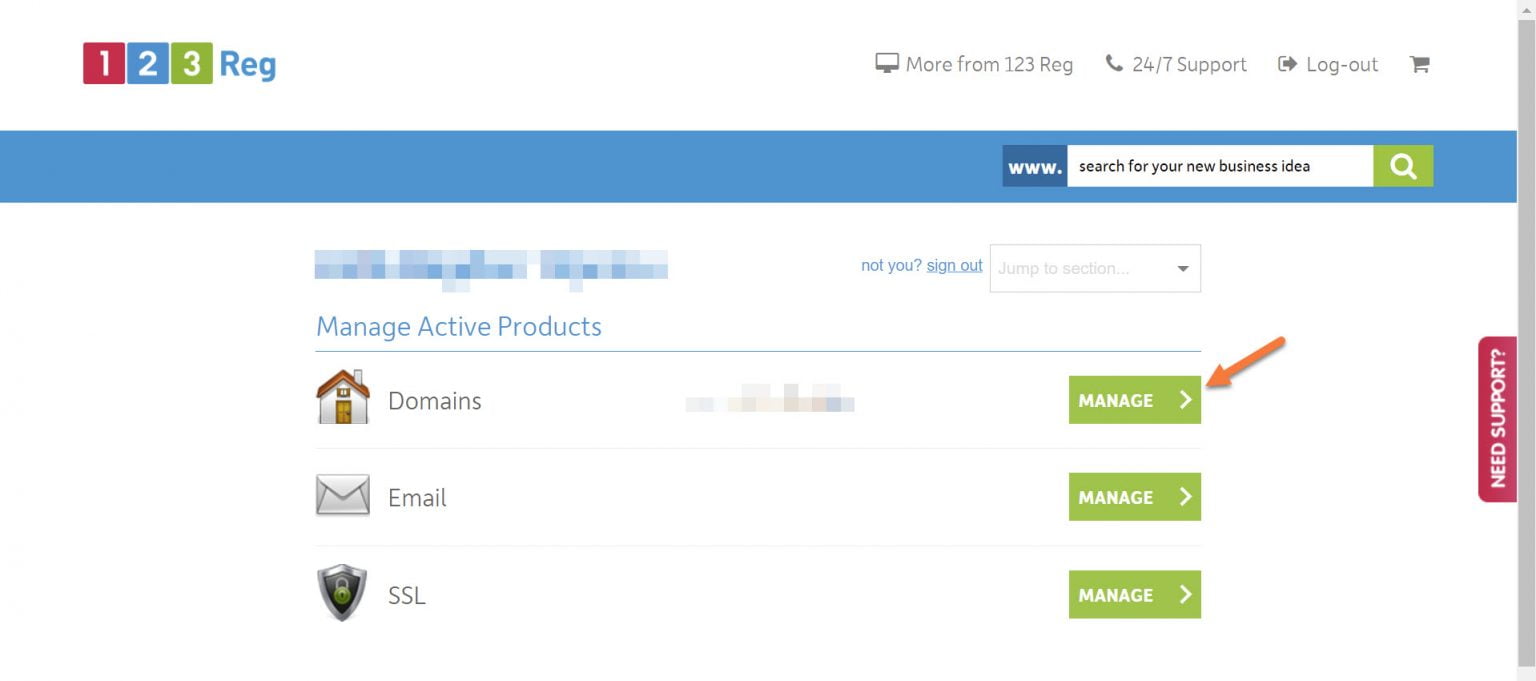Select the SSL shield icon

point(341,591)
